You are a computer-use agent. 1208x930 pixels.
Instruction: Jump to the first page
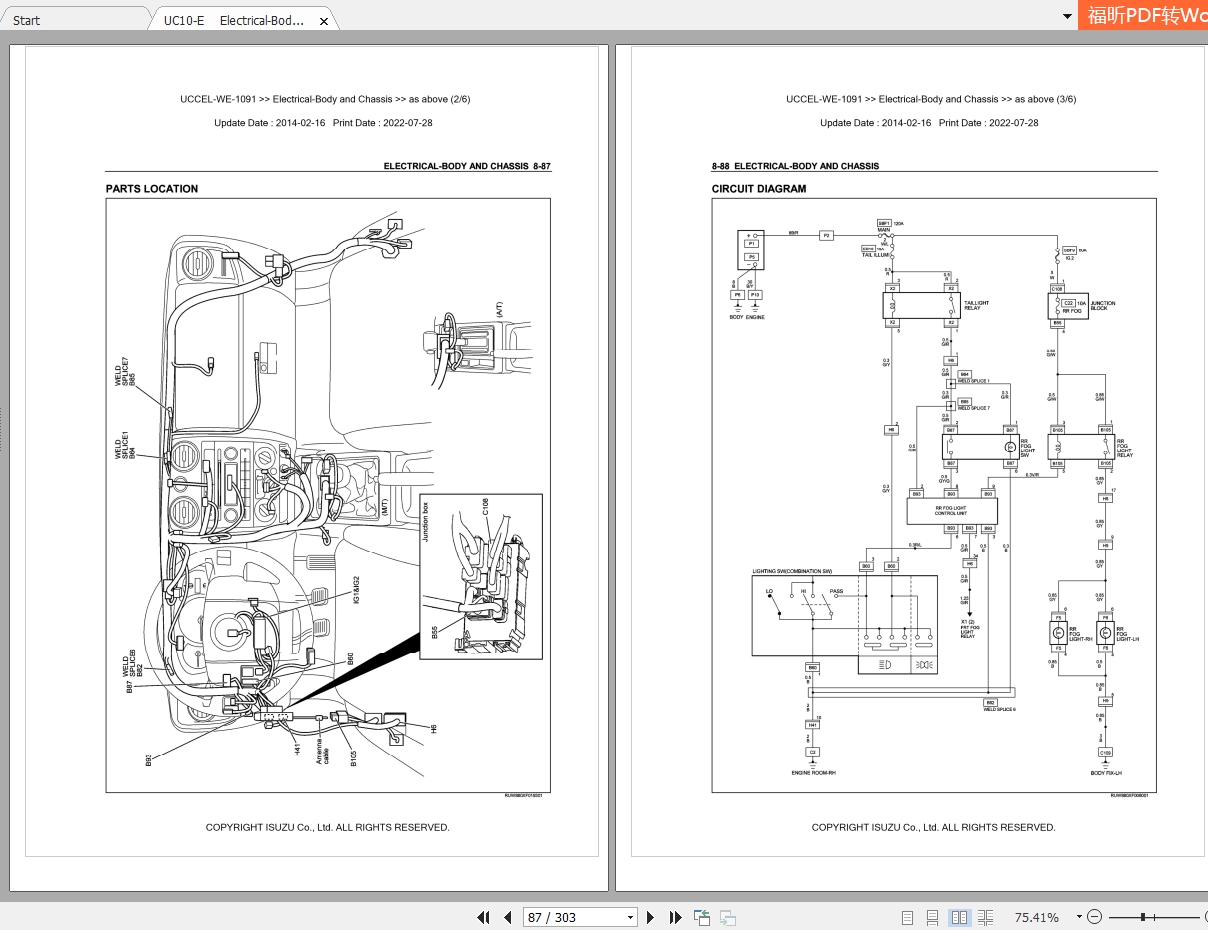483,917
